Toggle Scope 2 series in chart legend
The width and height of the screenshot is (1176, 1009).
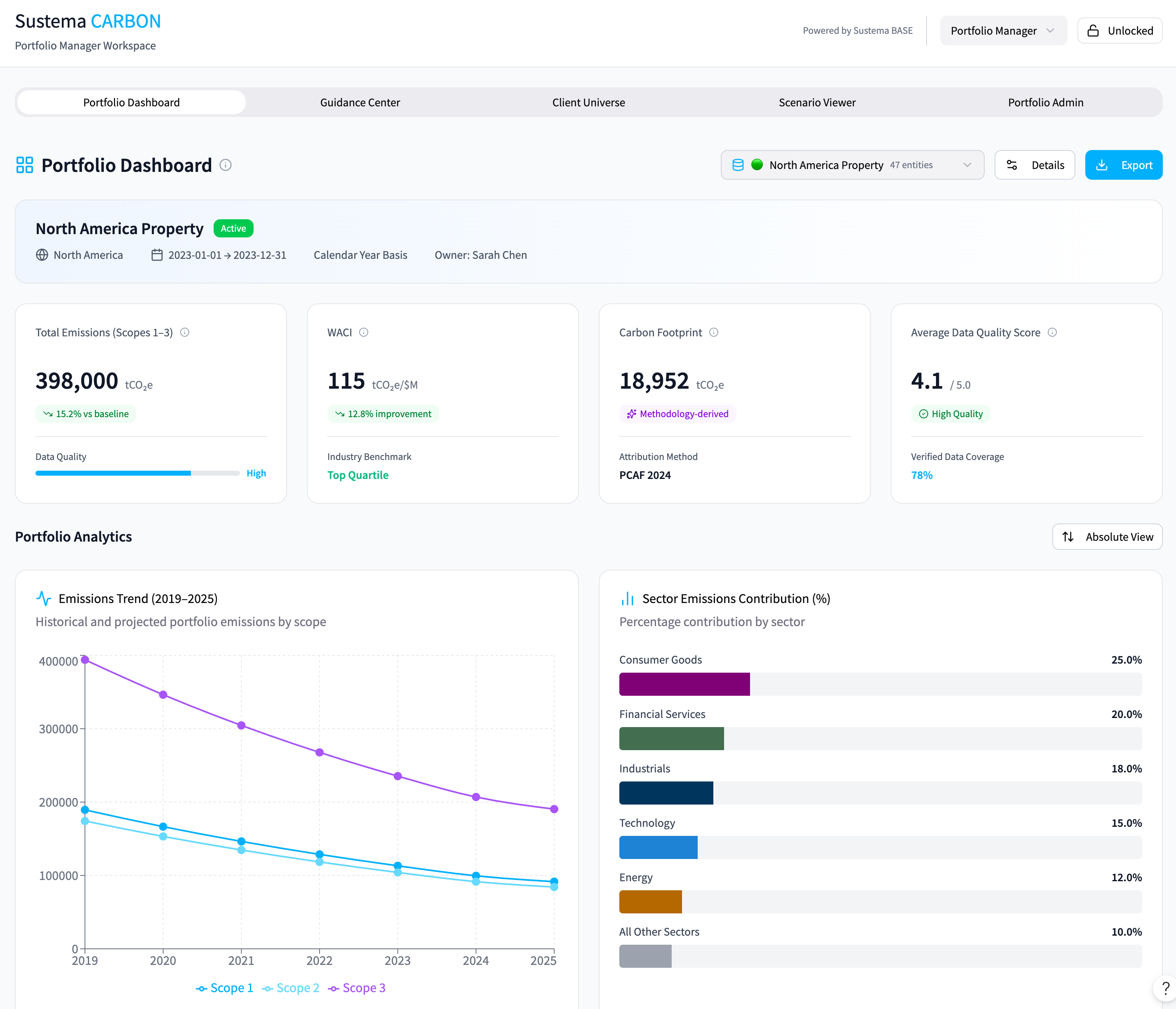291,988
